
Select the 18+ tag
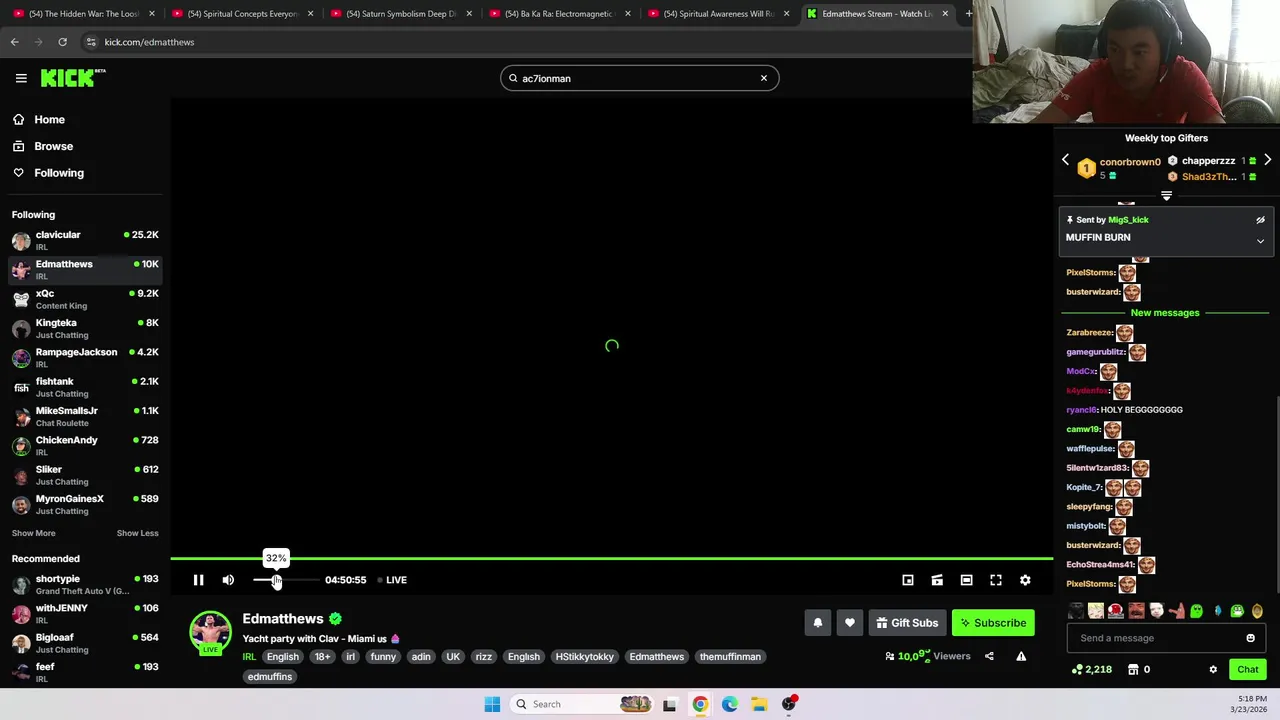[x=322, y=657]
